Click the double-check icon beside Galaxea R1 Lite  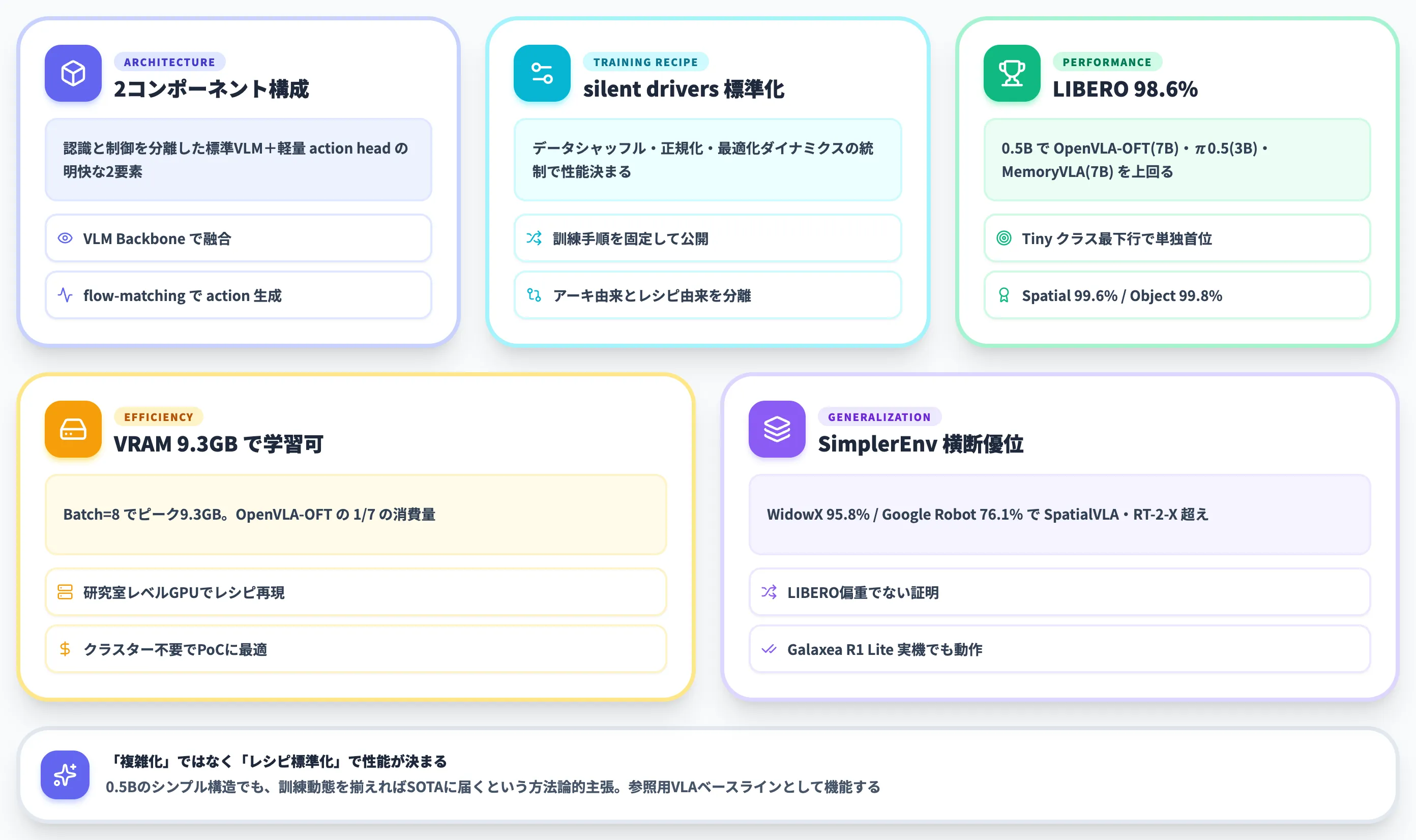coord(769,649)
